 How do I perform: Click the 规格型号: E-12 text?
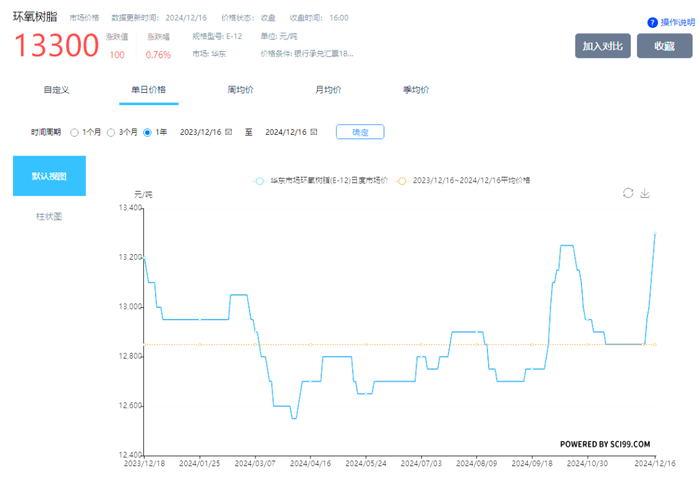point(217,36)
